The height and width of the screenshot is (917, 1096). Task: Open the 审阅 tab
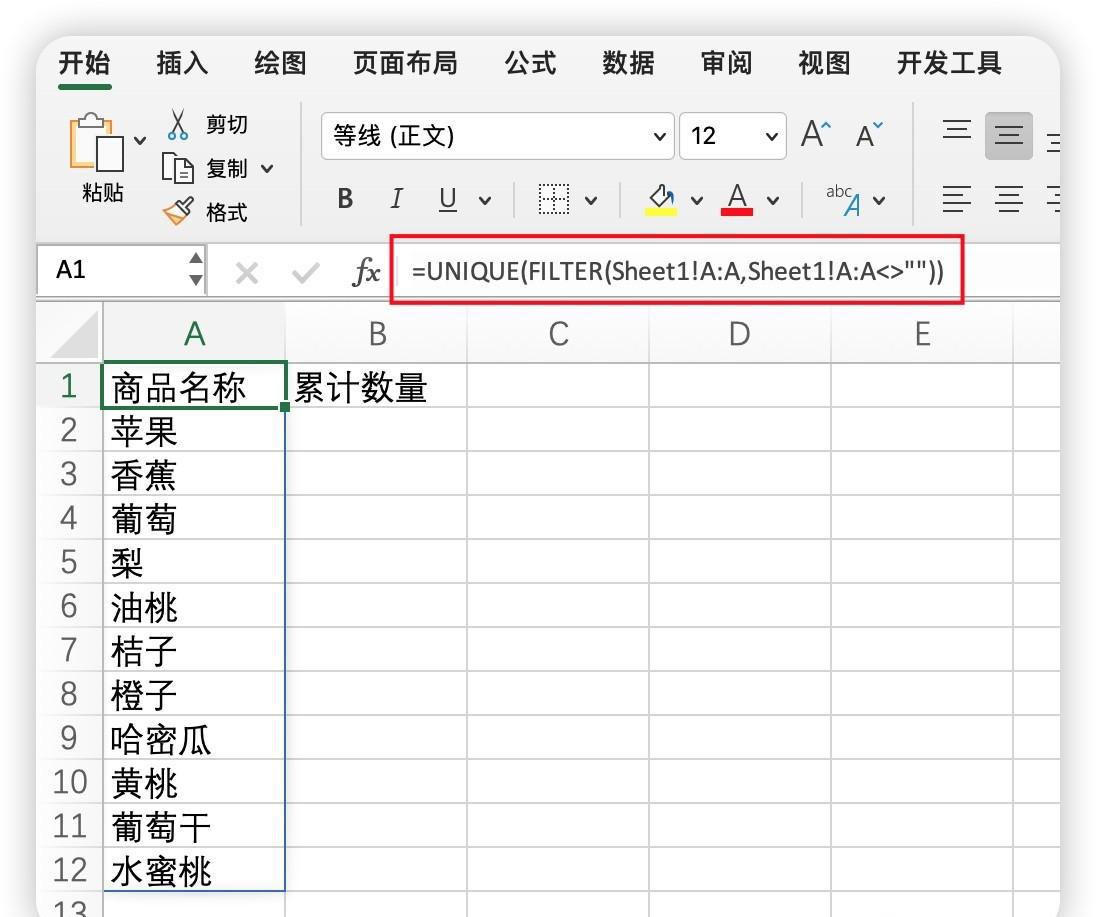[x=726, y=63]
